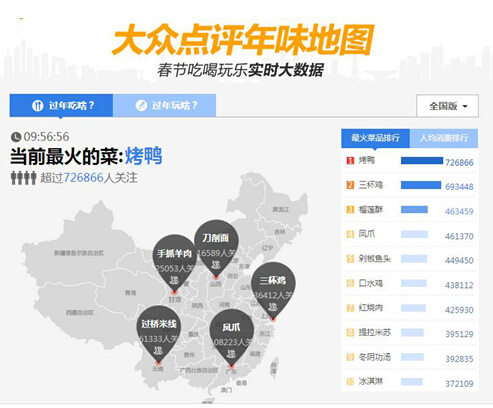This screenshot has width=493, height=408.
Task: Click dish name 提拉米苏 in ranking
Action: tap(374, 332)
